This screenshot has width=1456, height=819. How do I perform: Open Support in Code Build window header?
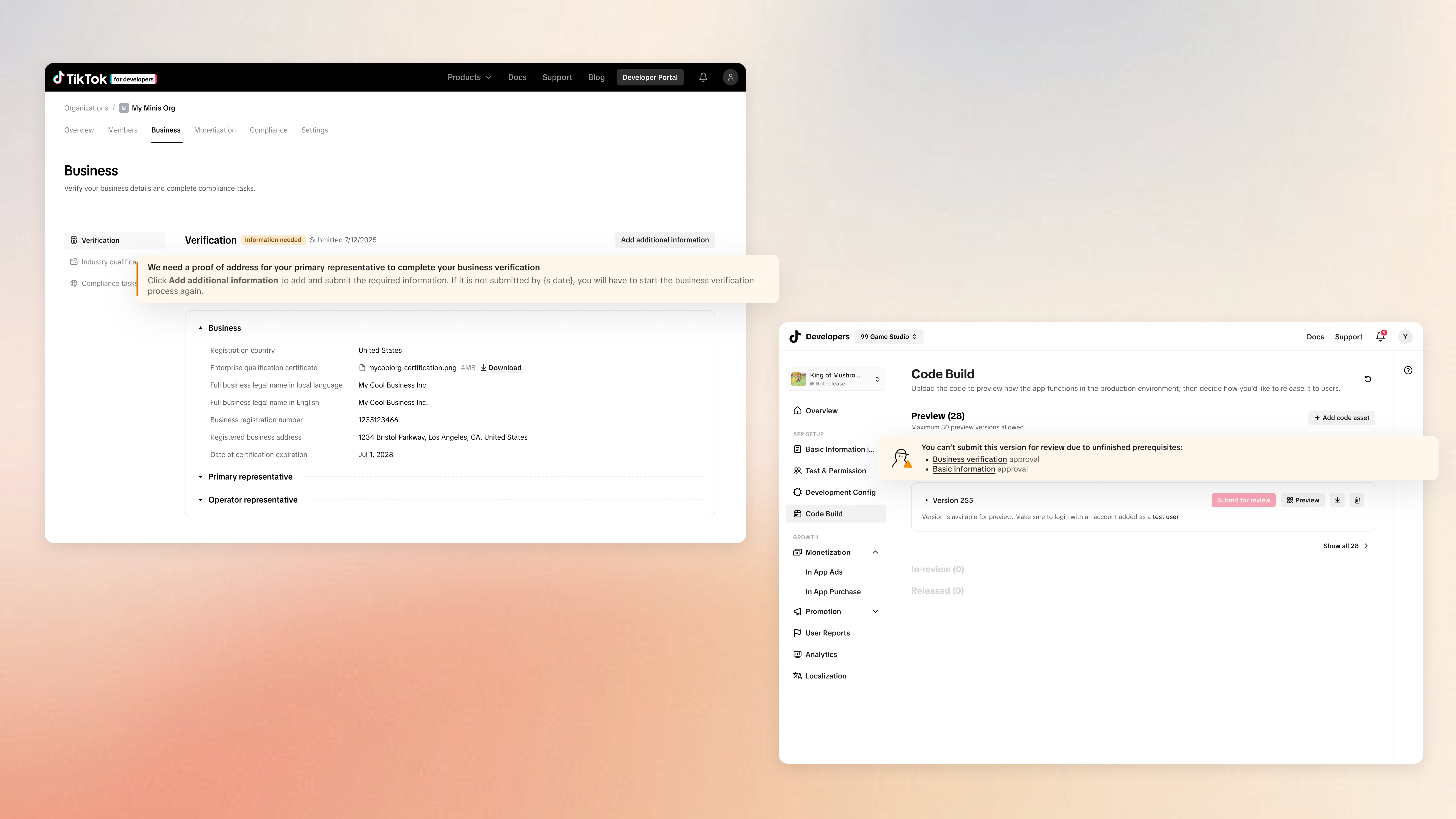1349,337
